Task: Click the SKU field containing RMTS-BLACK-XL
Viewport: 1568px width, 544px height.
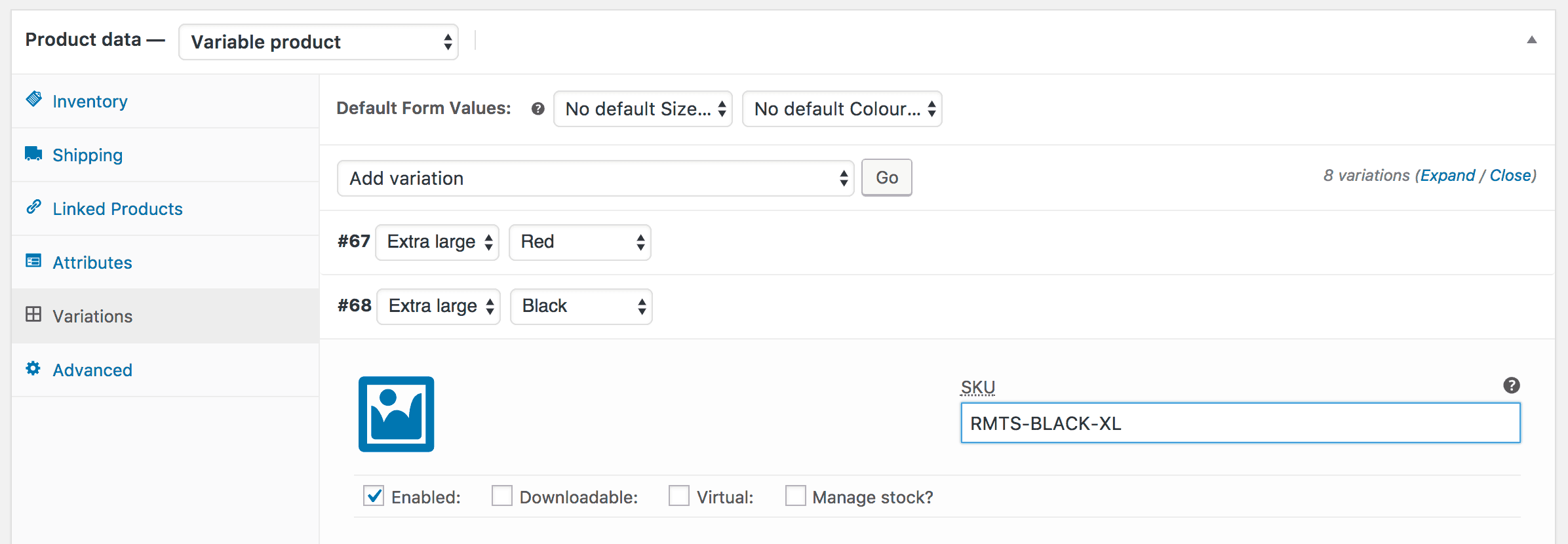Action: click(x=1240, y=423)
